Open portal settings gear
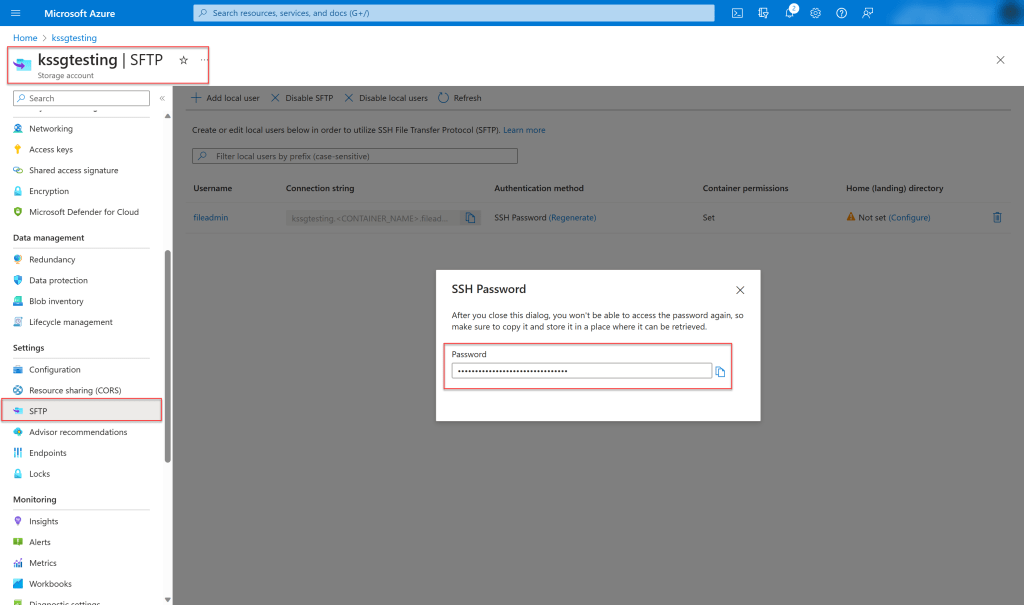1024x605 pixels. click(816, 13)
